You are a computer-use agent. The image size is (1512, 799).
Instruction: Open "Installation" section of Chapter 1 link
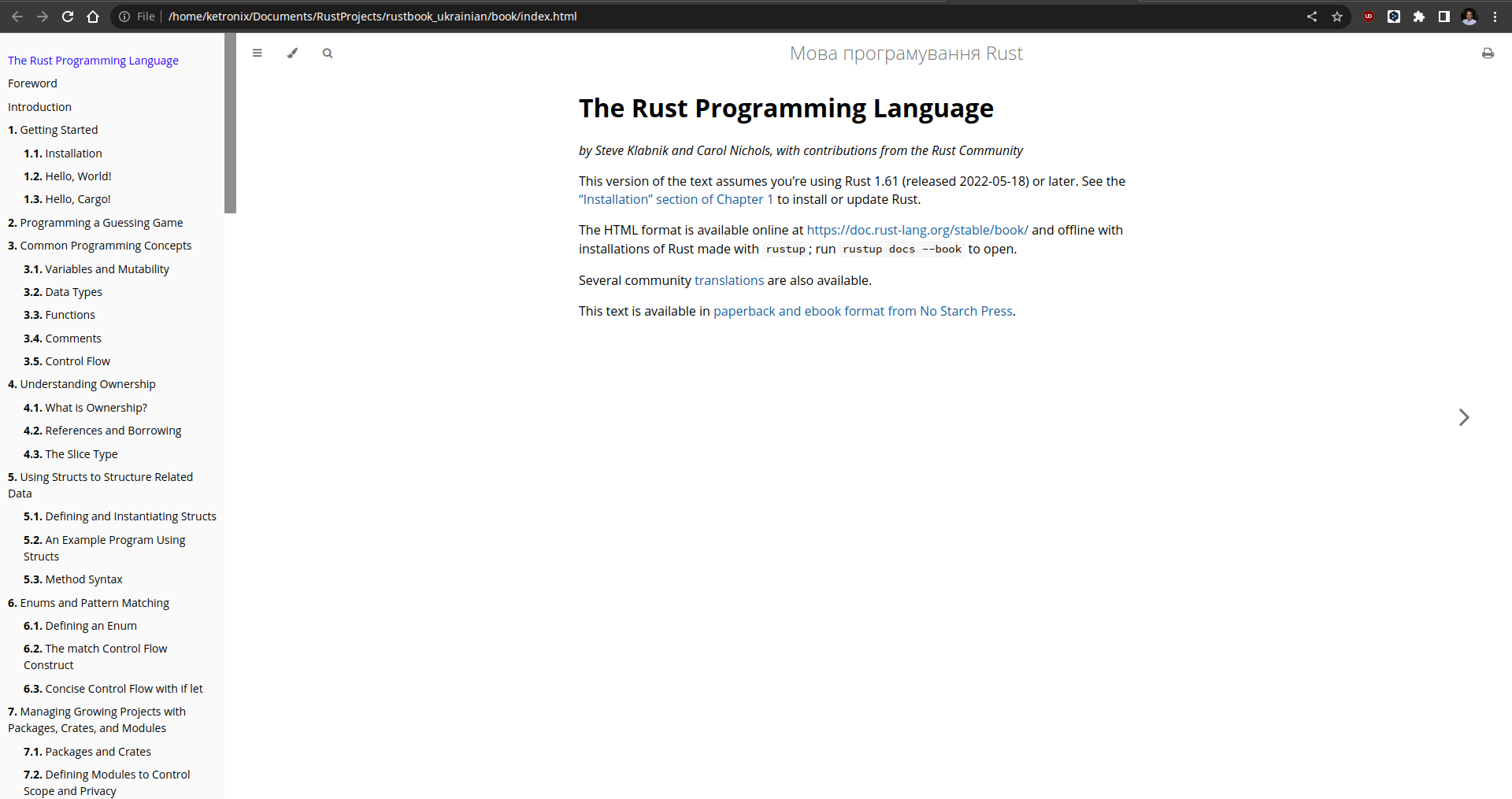(676, 200)
